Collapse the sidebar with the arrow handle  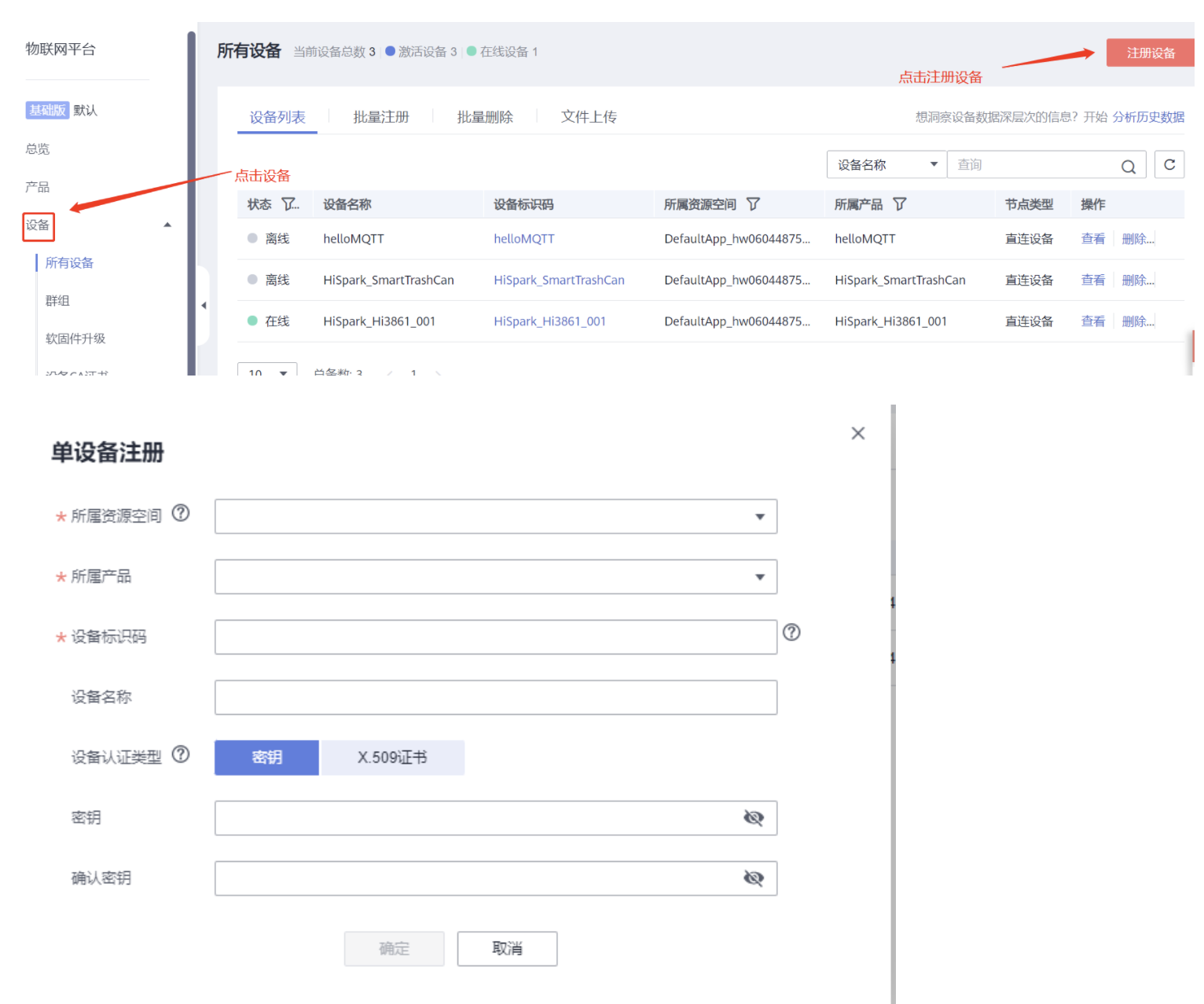[204, 306]
